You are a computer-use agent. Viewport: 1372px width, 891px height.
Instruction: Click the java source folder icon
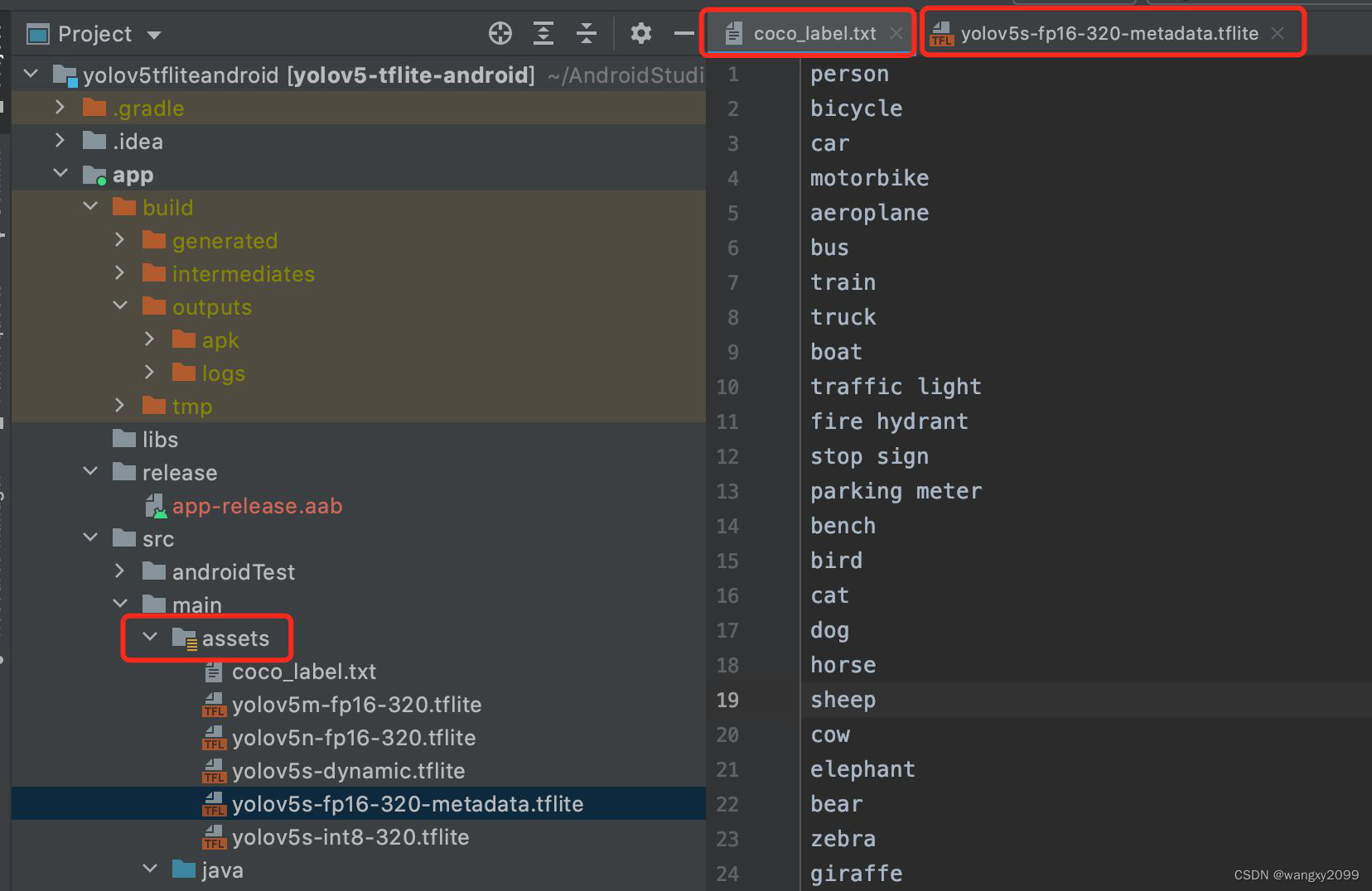183,869
